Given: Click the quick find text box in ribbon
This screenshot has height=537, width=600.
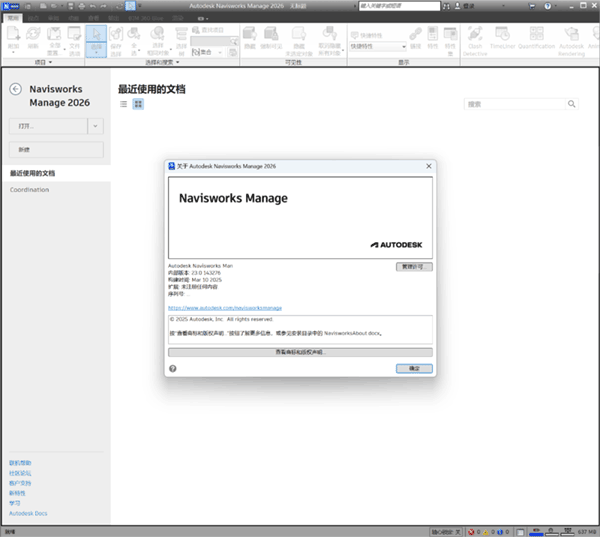Looking at the screenshot, I should pos(210,41).
